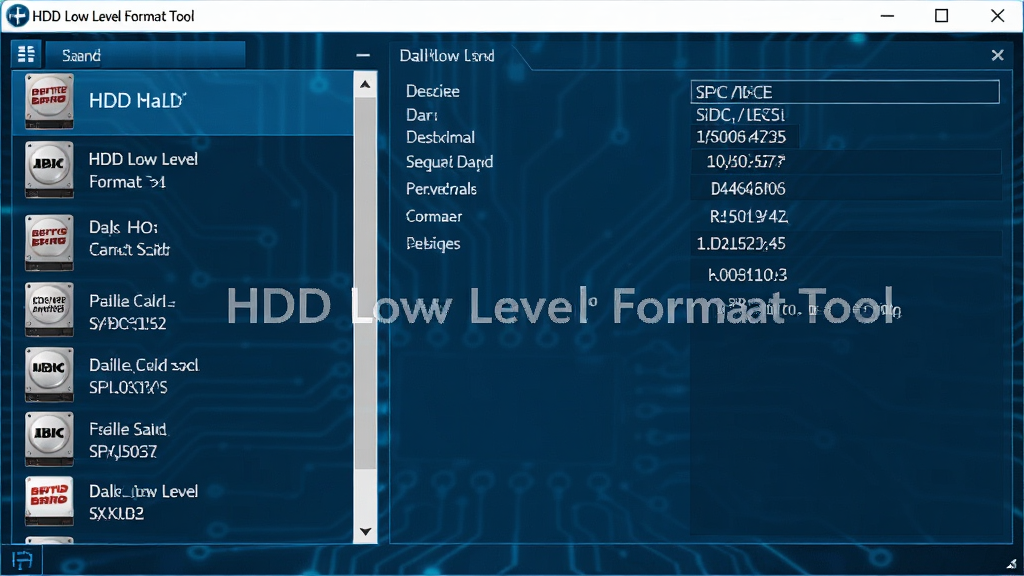Click the Dalk Low Level drive icon
1024x576 pixels.
49,501
